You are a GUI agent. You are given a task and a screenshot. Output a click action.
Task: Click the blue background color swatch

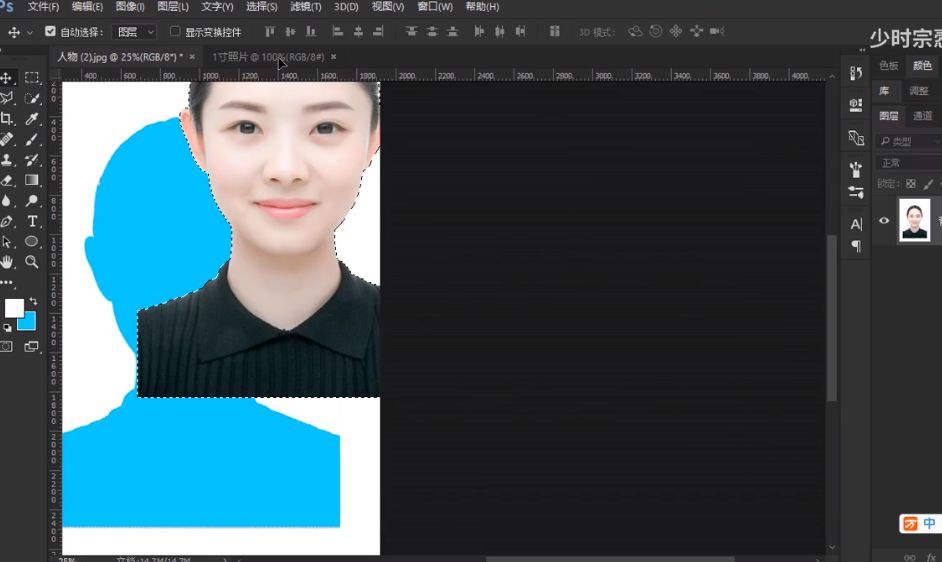click(30, 325)
